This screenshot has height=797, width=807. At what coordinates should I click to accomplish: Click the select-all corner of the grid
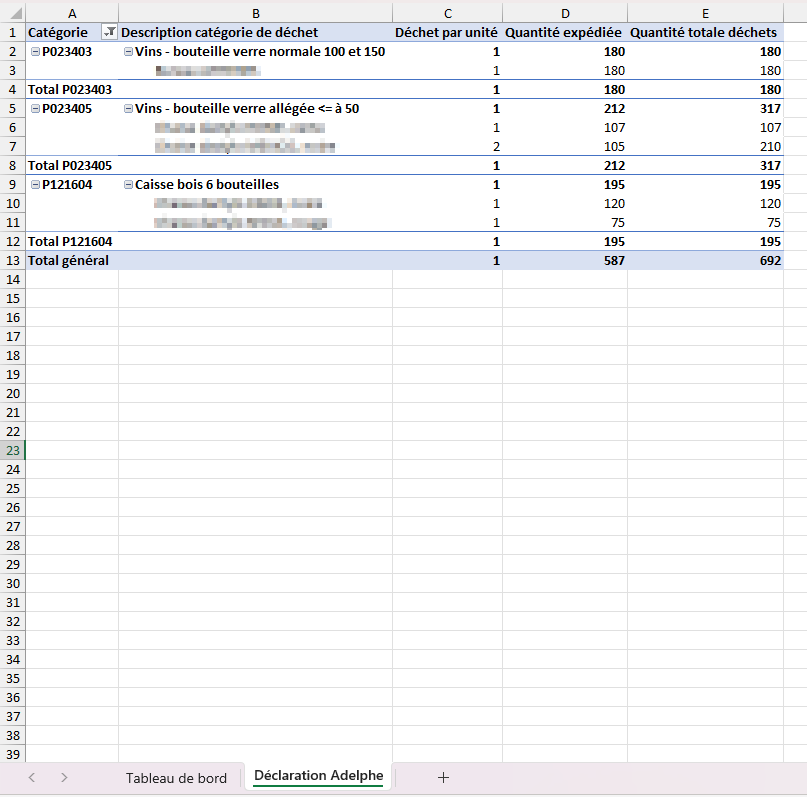pos(11,11)
